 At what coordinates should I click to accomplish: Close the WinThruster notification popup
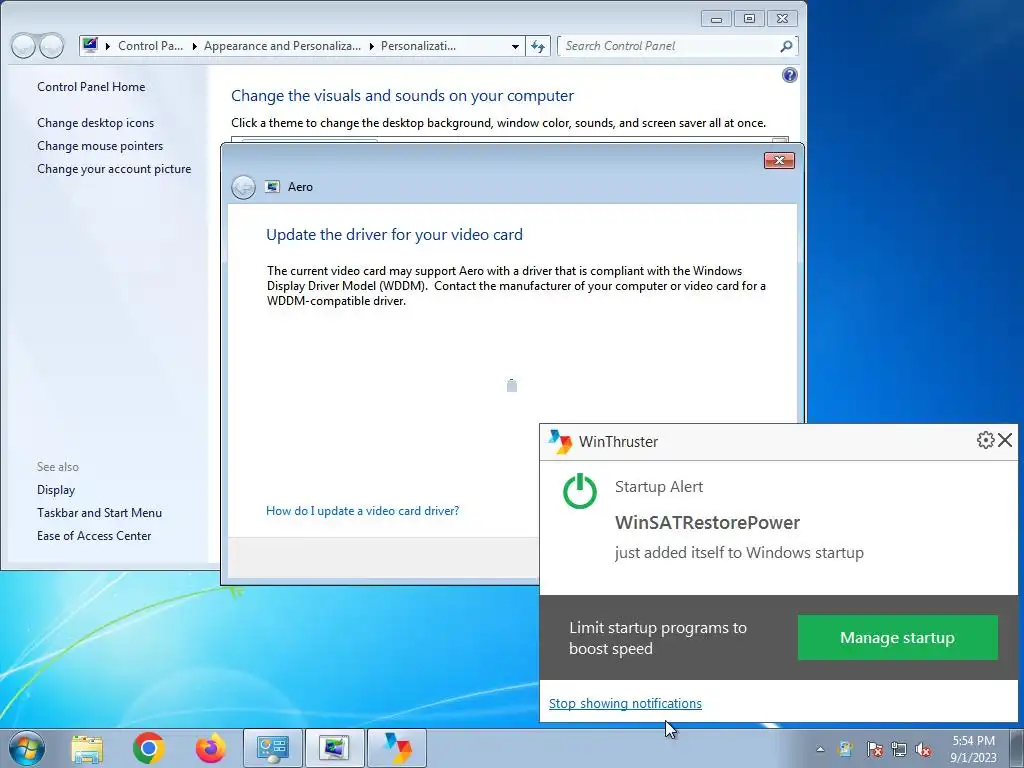pyautogui.click(x=1005, y=440)
